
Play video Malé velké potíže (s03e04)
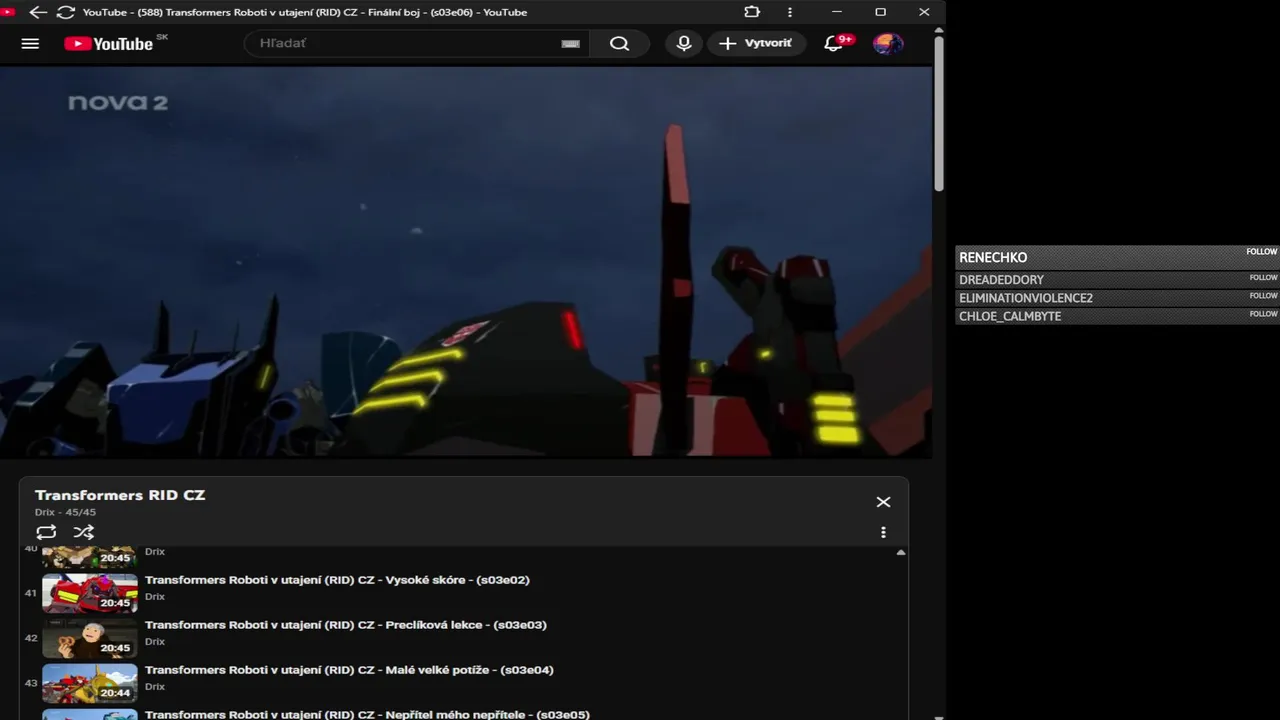349,670
